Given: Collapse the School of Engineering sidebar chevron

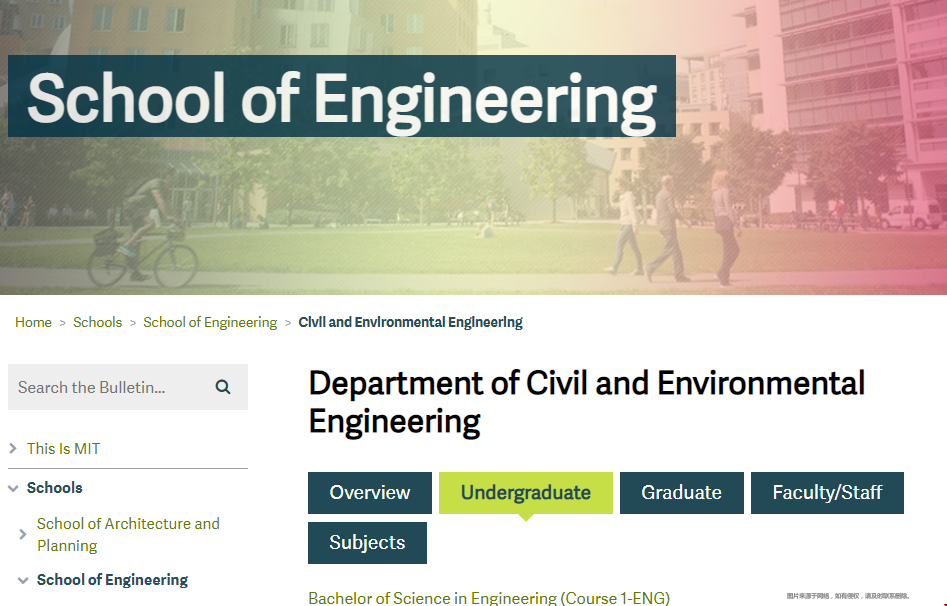Looking at the screenshot, I should coord(23,580).
